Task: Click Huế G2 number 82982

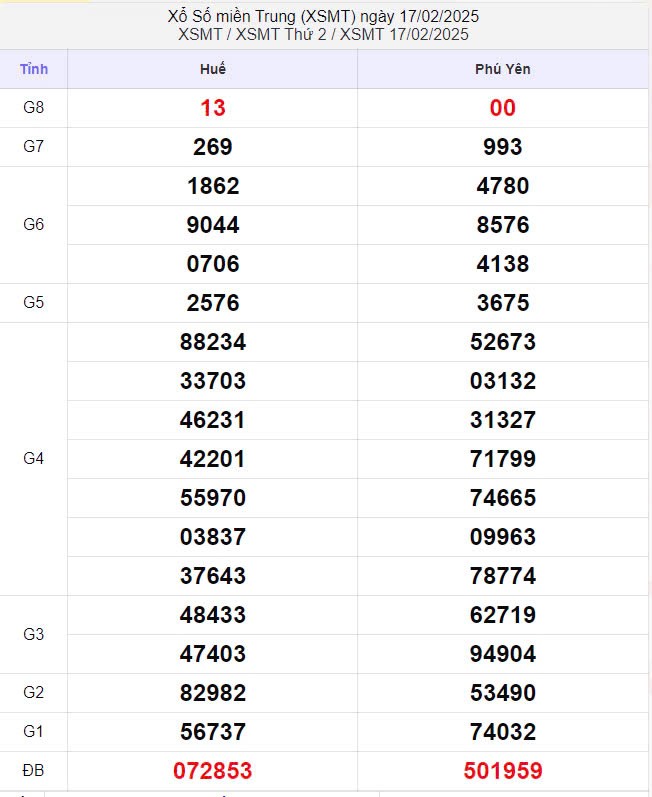Action: click(x=212, y=693)
